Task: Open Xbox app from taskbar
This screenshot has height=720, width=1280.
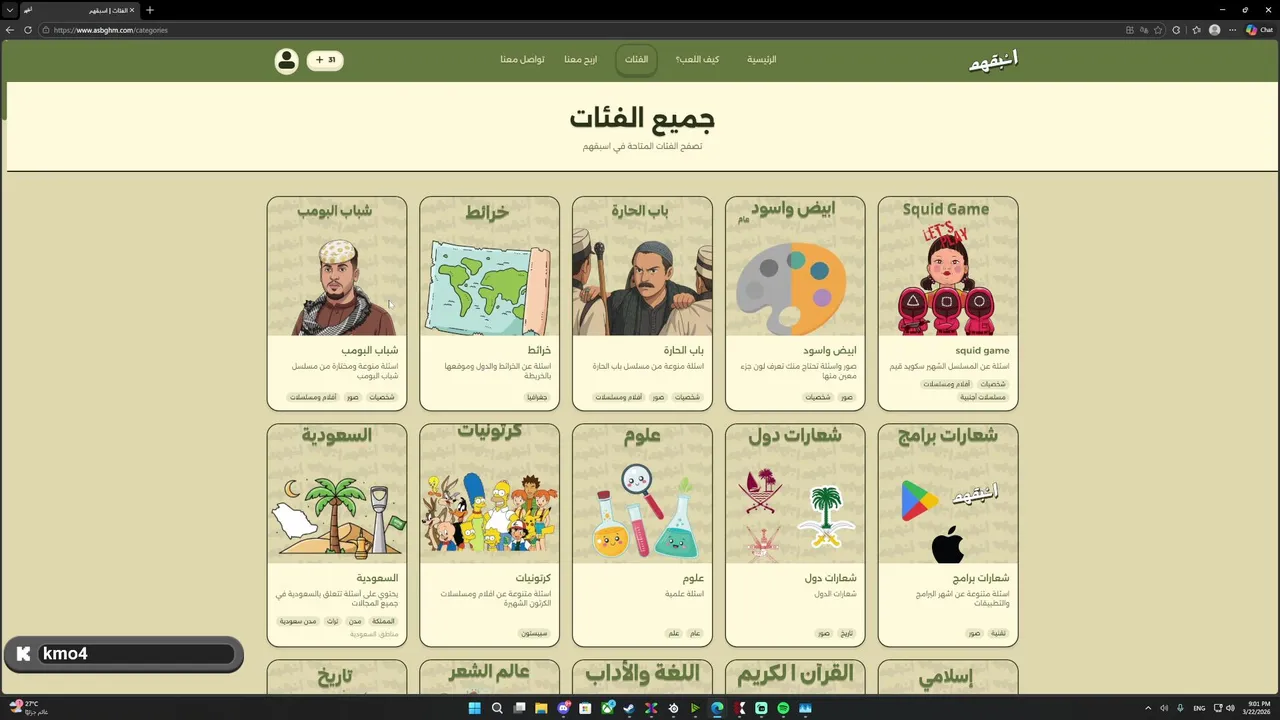Action: pos(607,708)
